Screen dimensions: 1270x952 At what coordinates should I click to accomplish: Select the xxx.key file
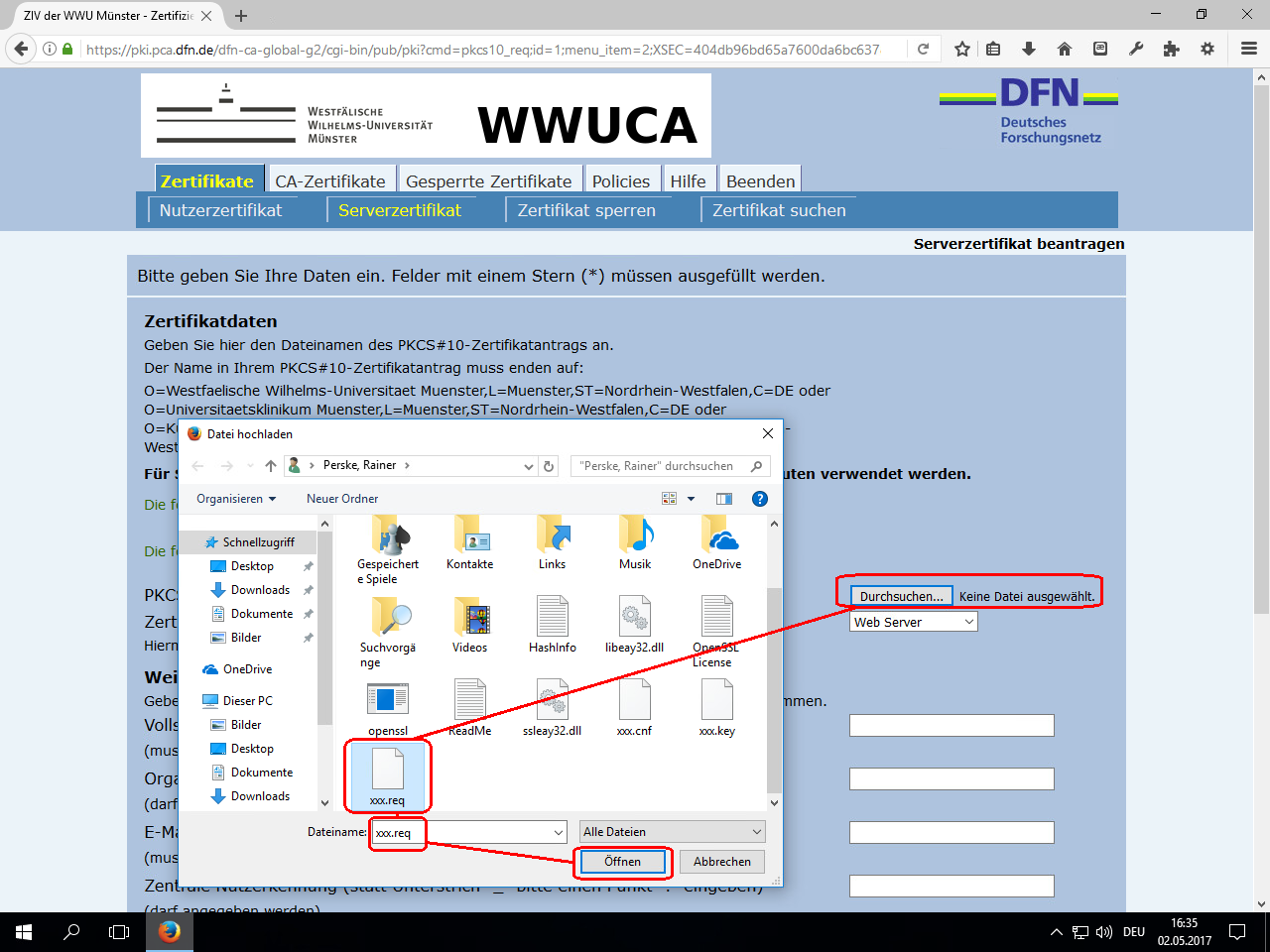tap(716, 708)
